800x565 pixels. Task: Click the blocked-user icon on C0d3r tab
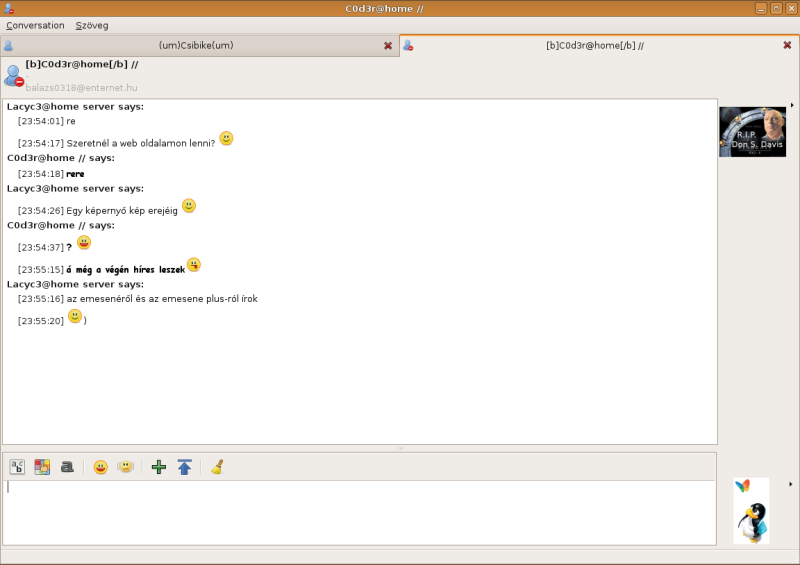pos(408,46)
